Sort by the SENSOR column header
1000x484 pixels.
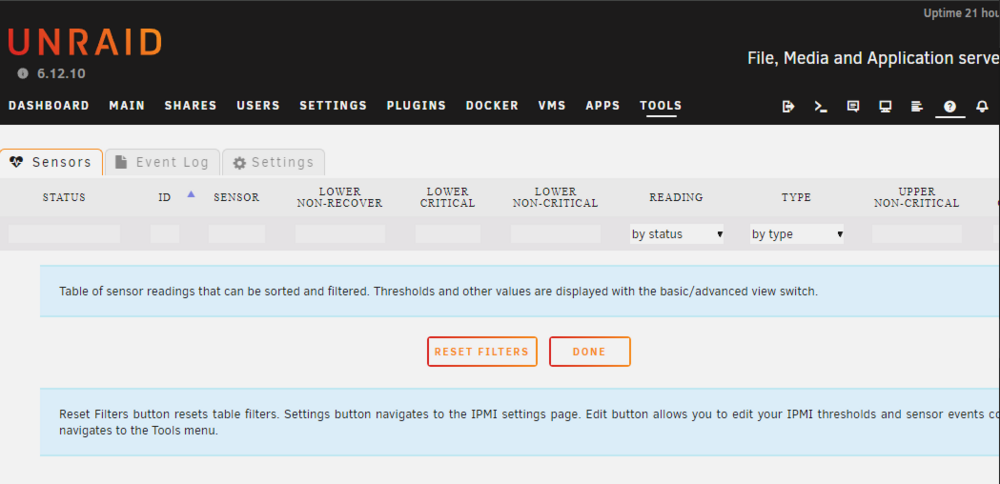[x=237, y=198]
